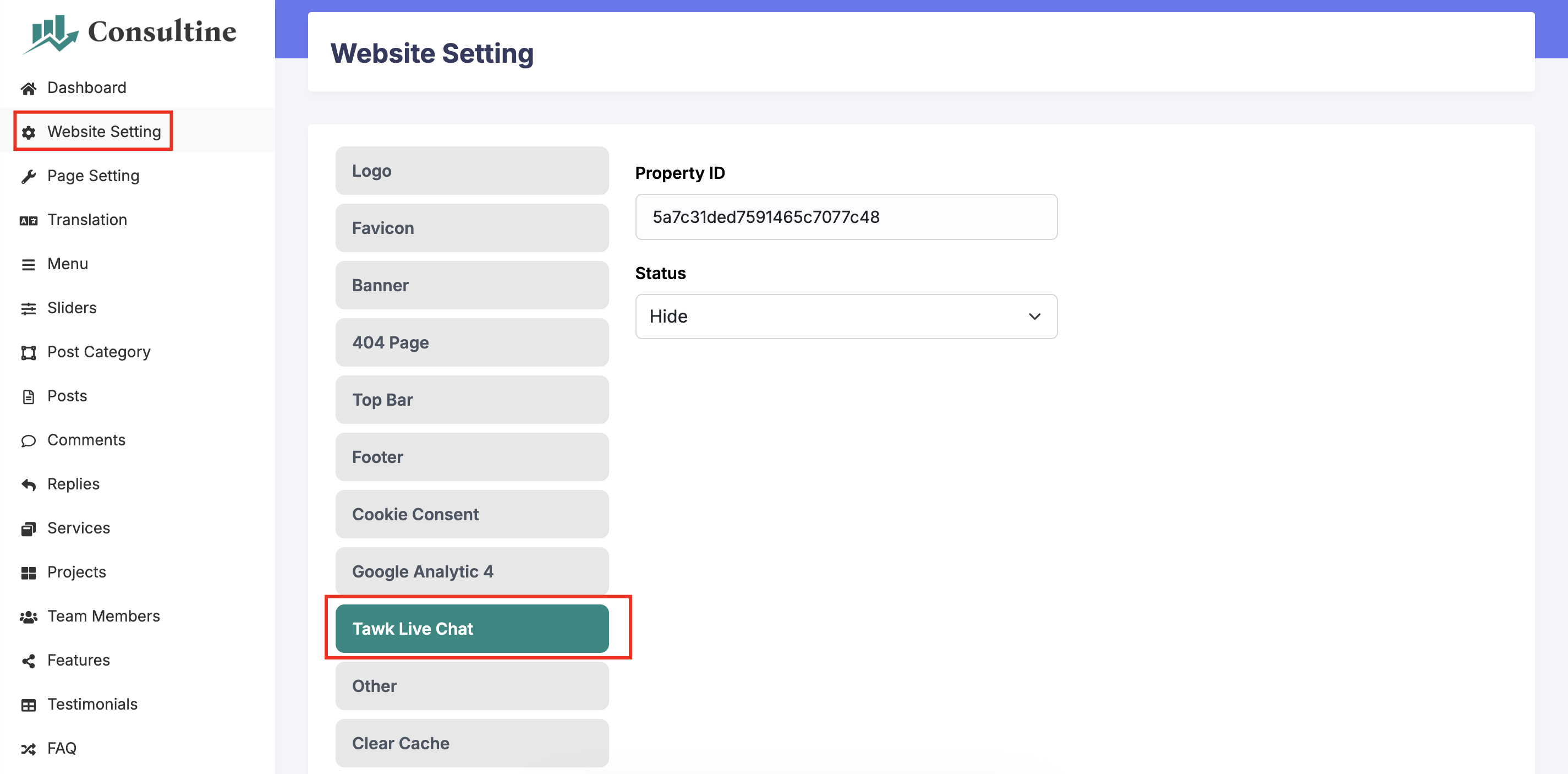Click the Status dropdown chevron arrow
Screen dimensions: 1568x774
point(1034,317)
